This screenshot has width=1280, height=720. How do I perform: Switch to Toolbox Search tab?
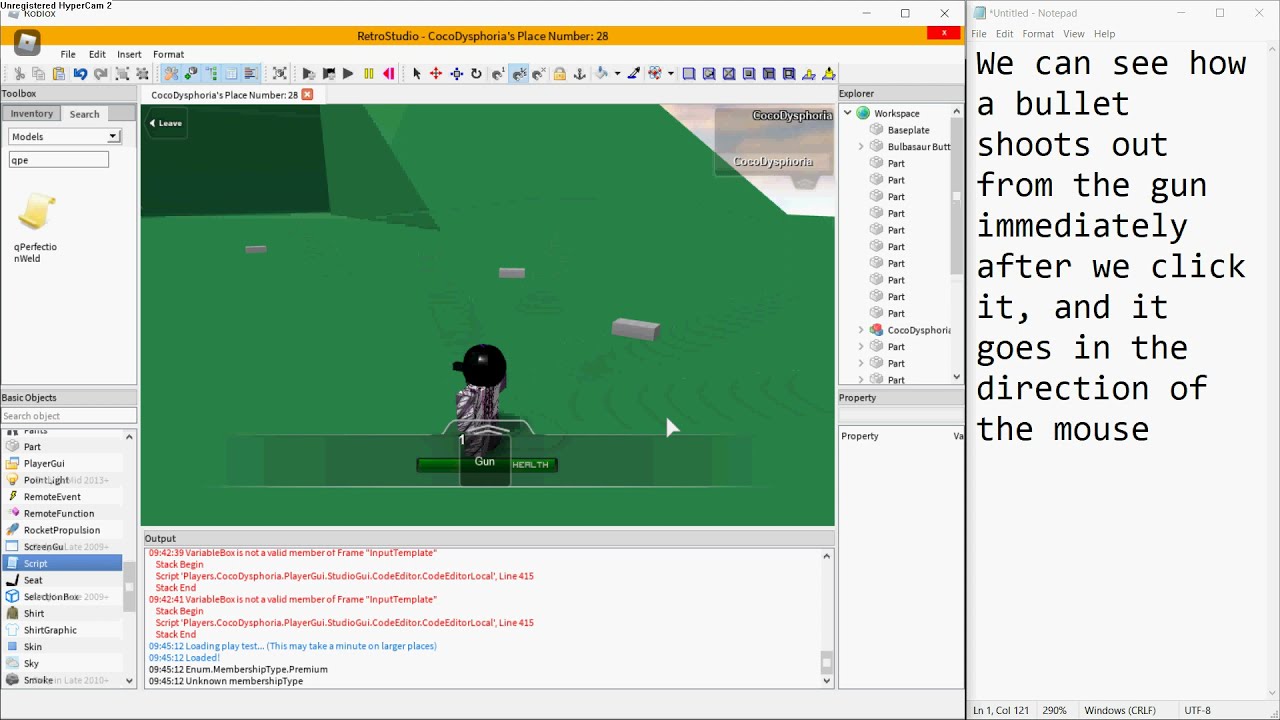(84, 114)
